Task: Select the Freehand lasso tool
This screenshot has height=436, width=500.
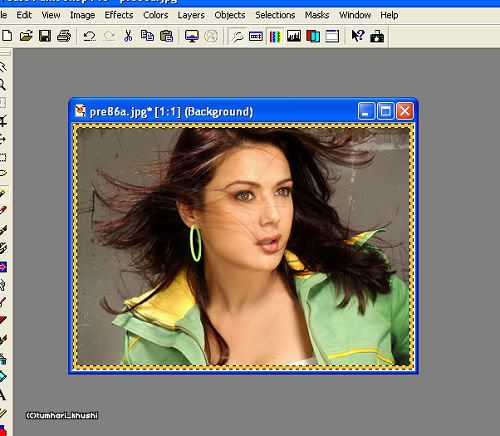Action: (x=3, y=173)
